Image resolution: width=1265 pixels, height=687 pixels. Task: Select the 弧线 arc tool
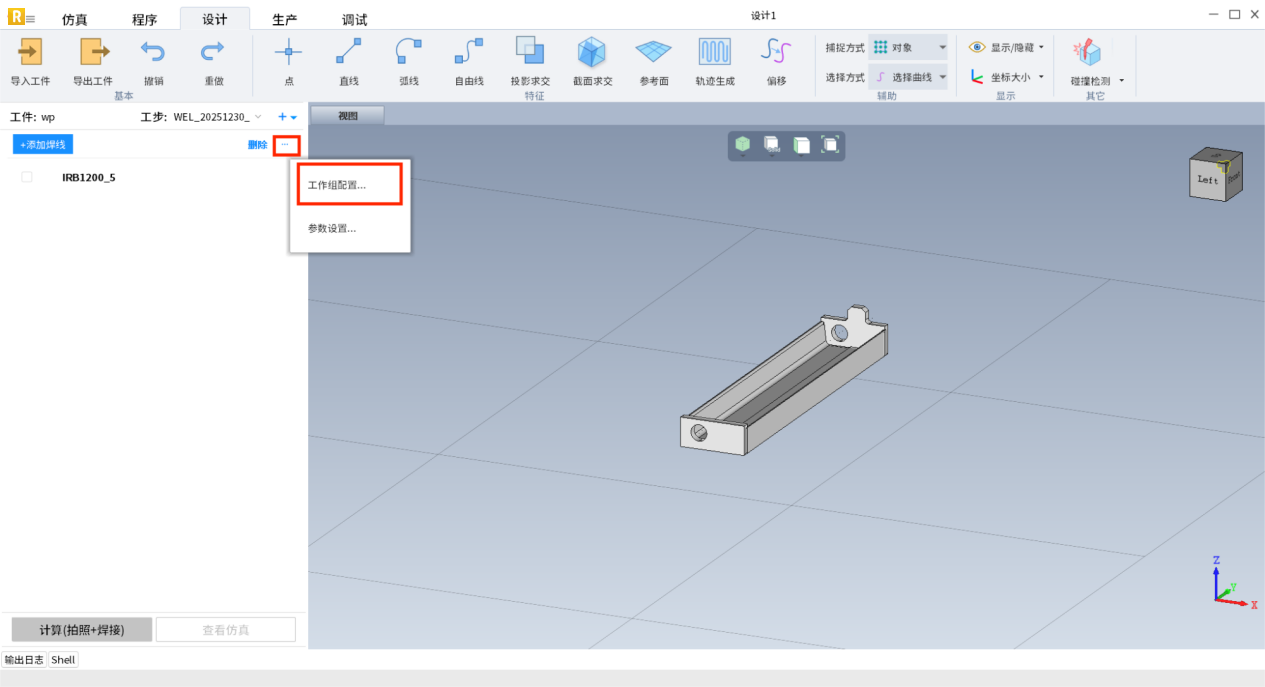[408, 52]
